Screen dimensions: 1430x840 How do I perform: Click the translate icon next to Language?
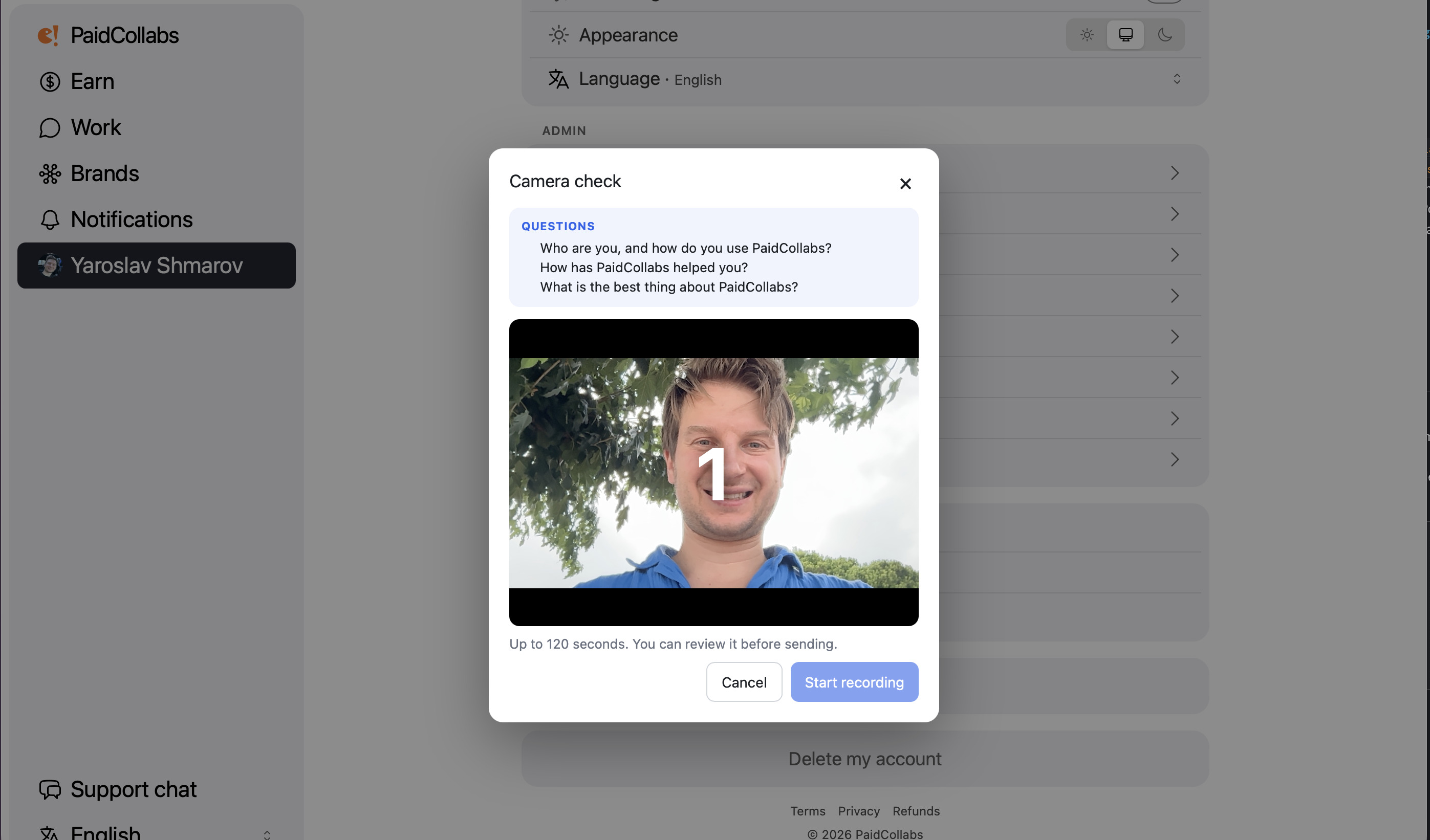coord(558,79)
